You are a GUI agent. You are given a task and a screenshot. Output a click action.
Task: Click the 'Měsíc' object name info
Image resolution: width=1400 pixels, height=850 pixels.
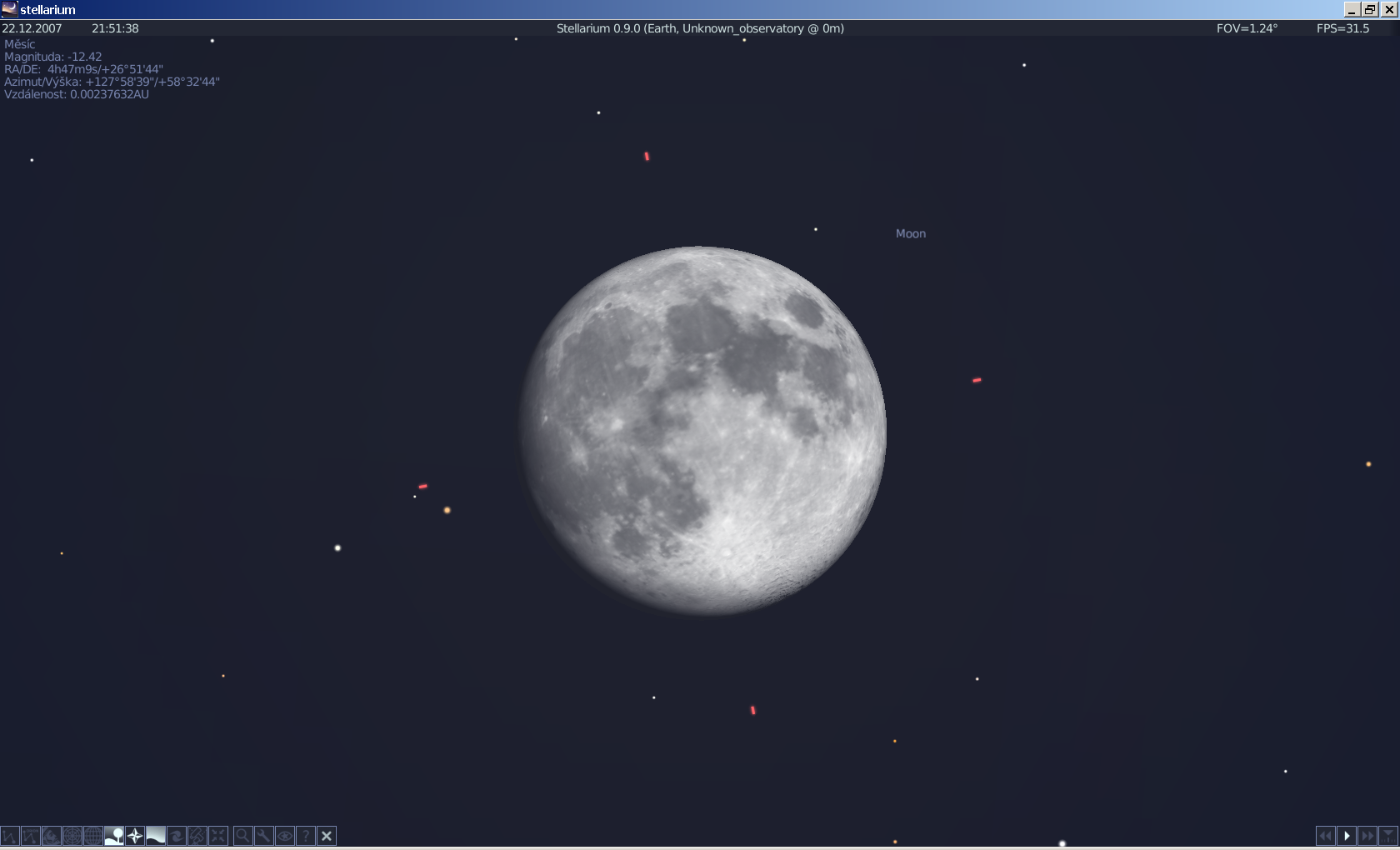[x=20, y=44]
